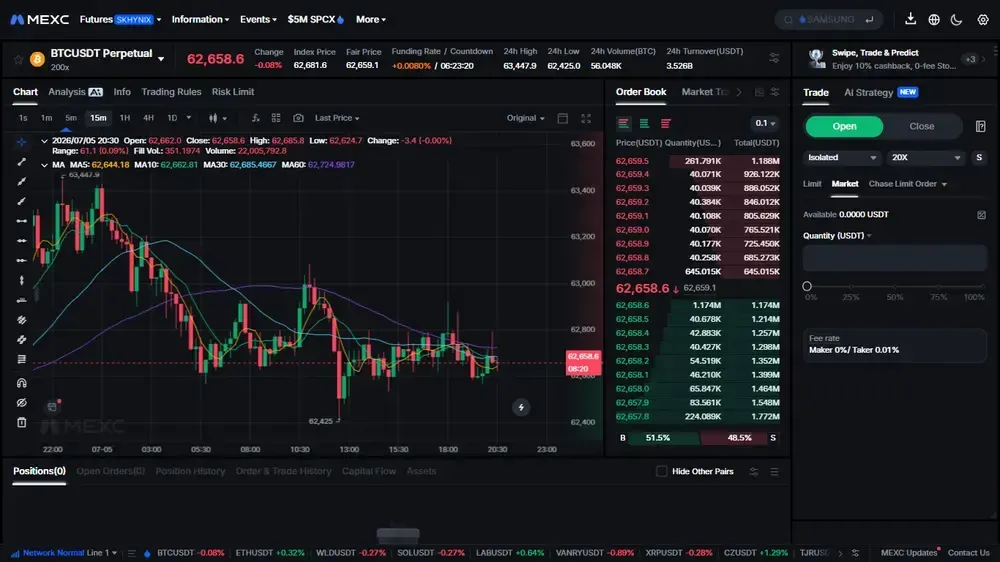Open the $5M SPCX promotion link
The width and height of the screenshot is (1000, 562).
point(316,20)
